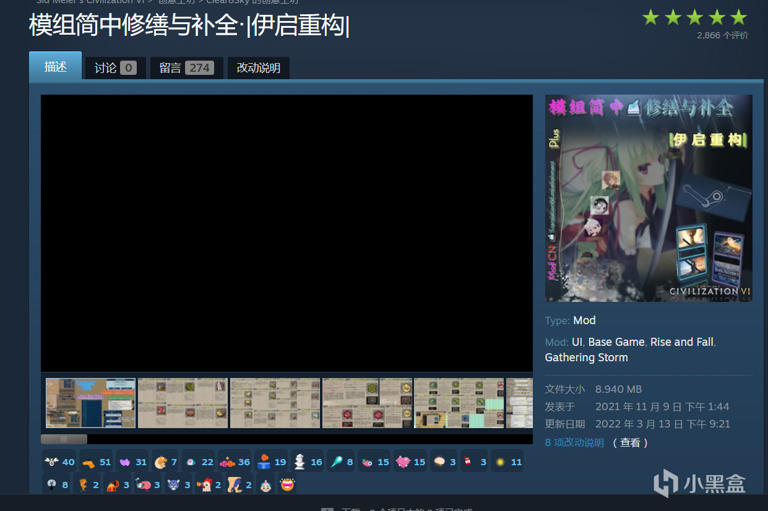
Task: Click the UI mod tag link
Action: pyautogui.click(x=577, y=342)
